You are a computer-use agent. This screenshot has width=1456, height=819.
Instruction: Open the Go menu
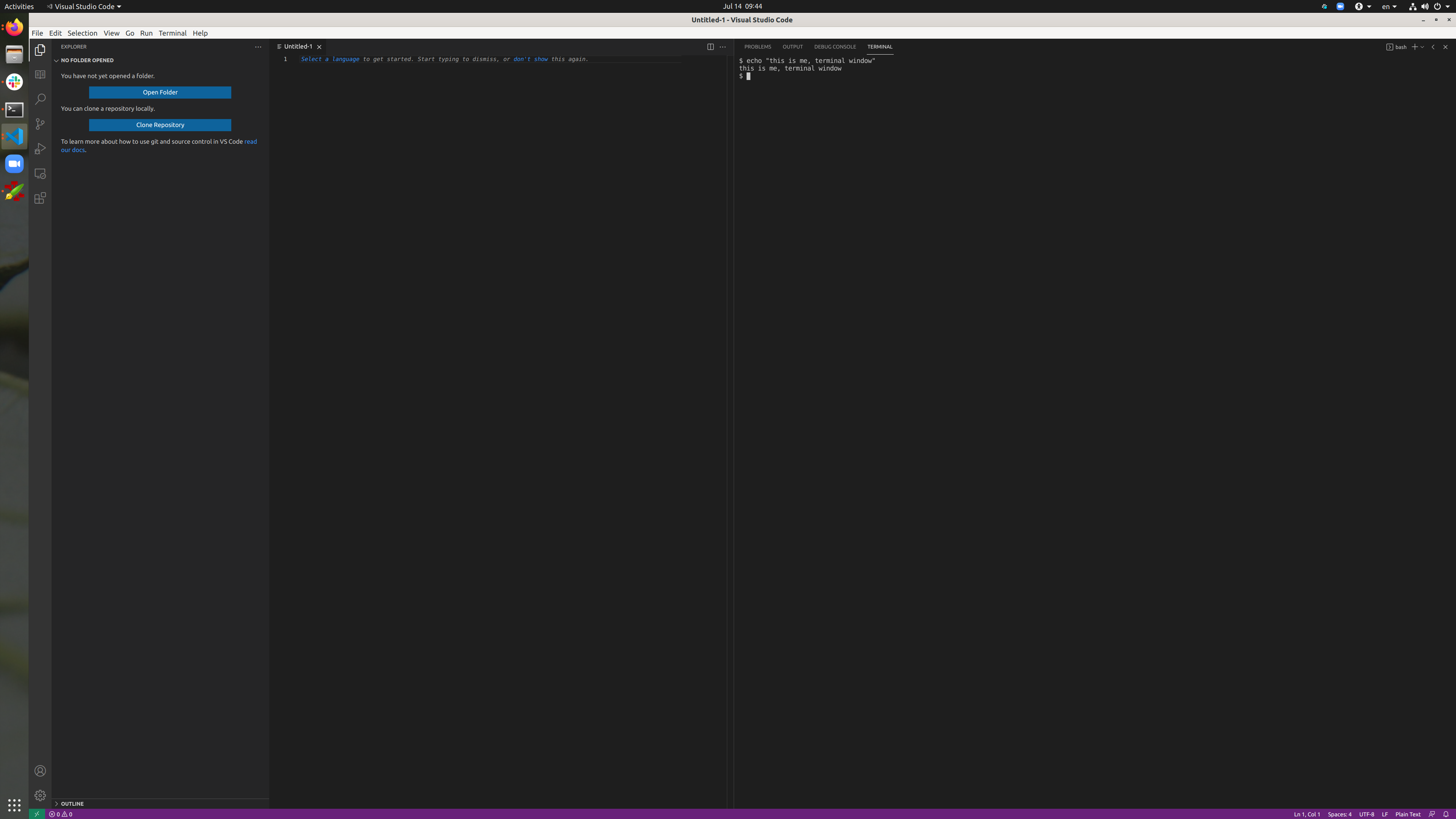130,33
